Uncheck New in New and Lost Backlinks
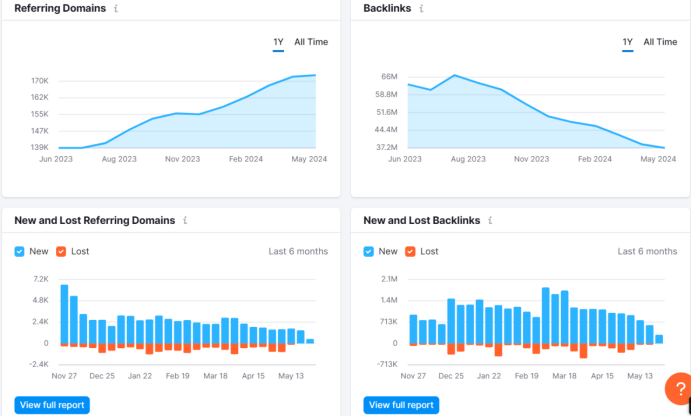The image size is (692, 416). click(x=369, y=251)
